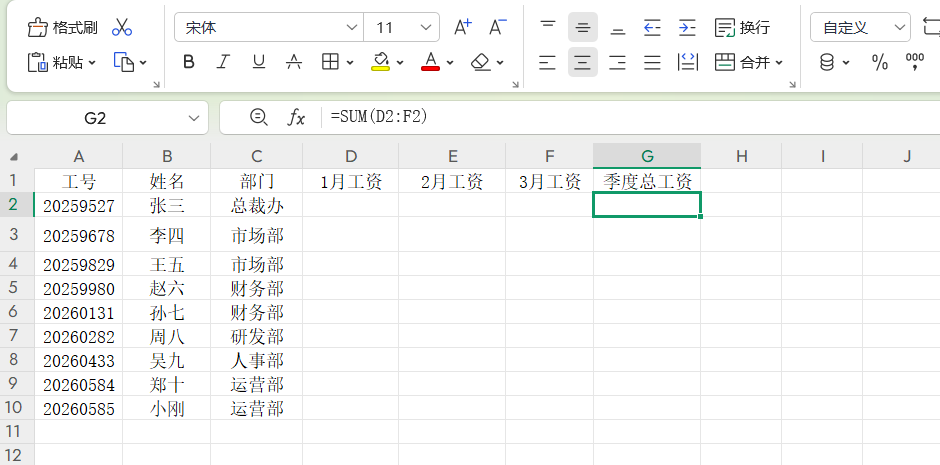The image size is (940, 465).
Task: Apply red font color
Action: coord(430,62)
